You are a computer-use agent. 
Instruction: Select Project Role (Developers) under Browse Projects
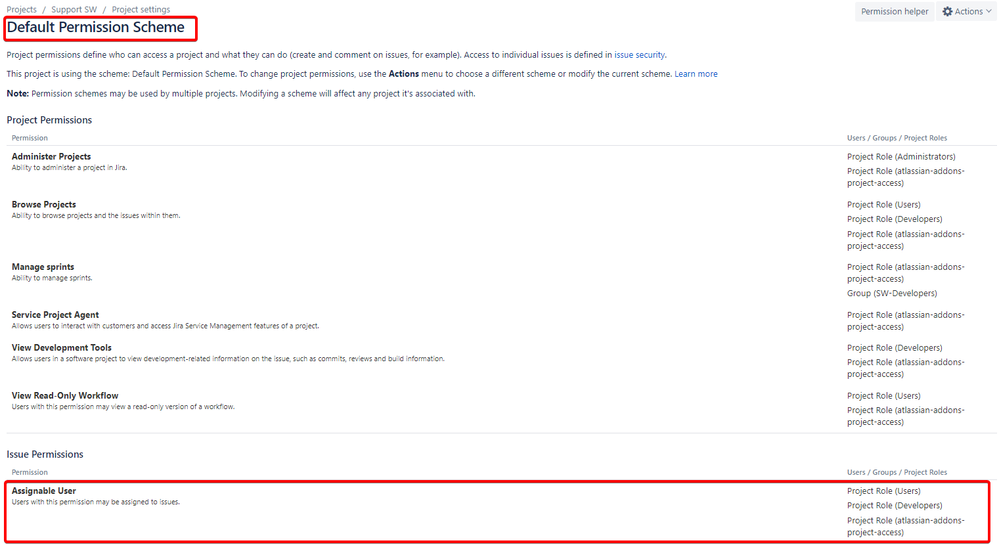click(x=895, y=219)
